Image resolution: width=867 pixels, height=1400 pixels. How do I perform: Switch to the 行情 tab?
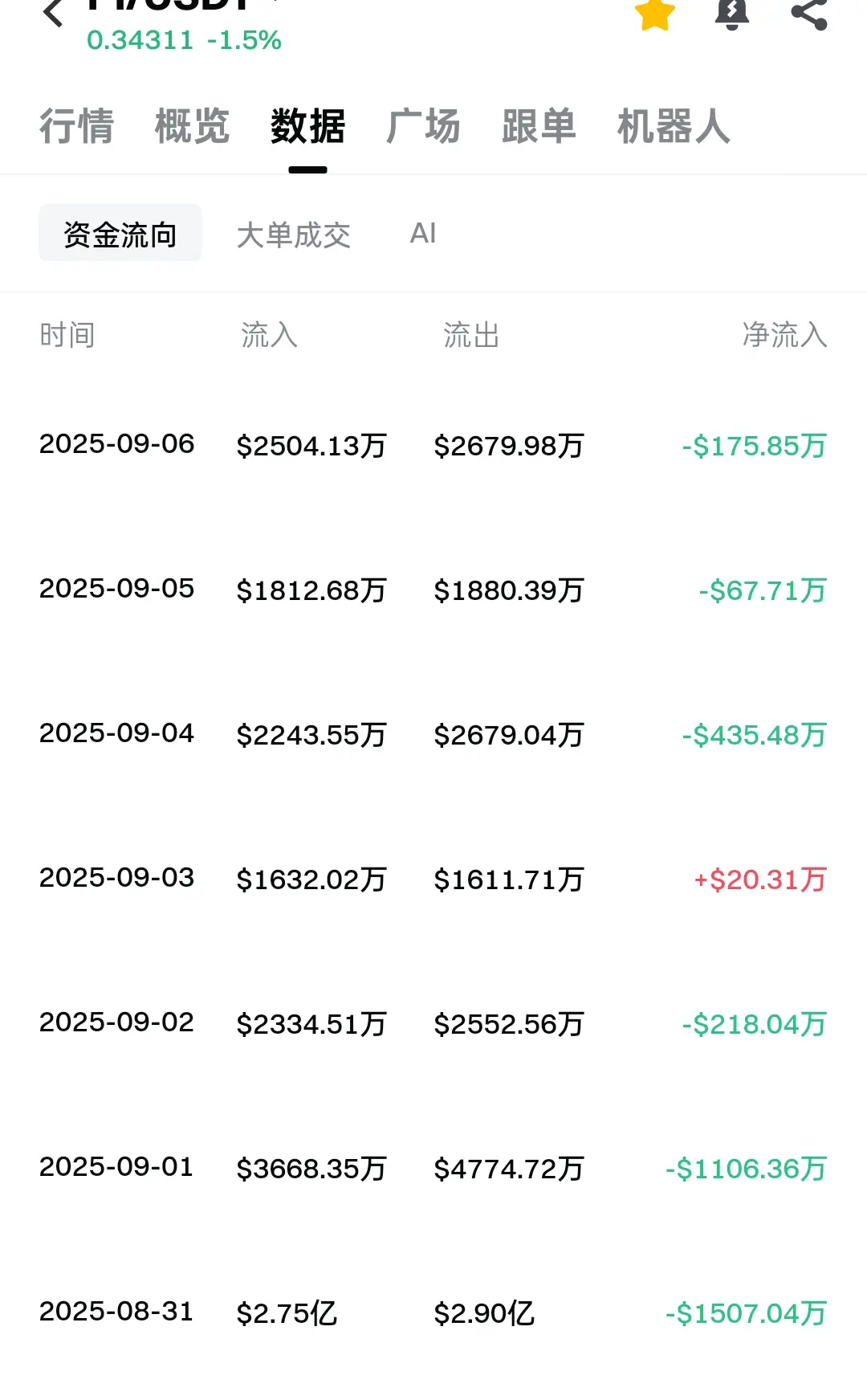coord(77,127)
